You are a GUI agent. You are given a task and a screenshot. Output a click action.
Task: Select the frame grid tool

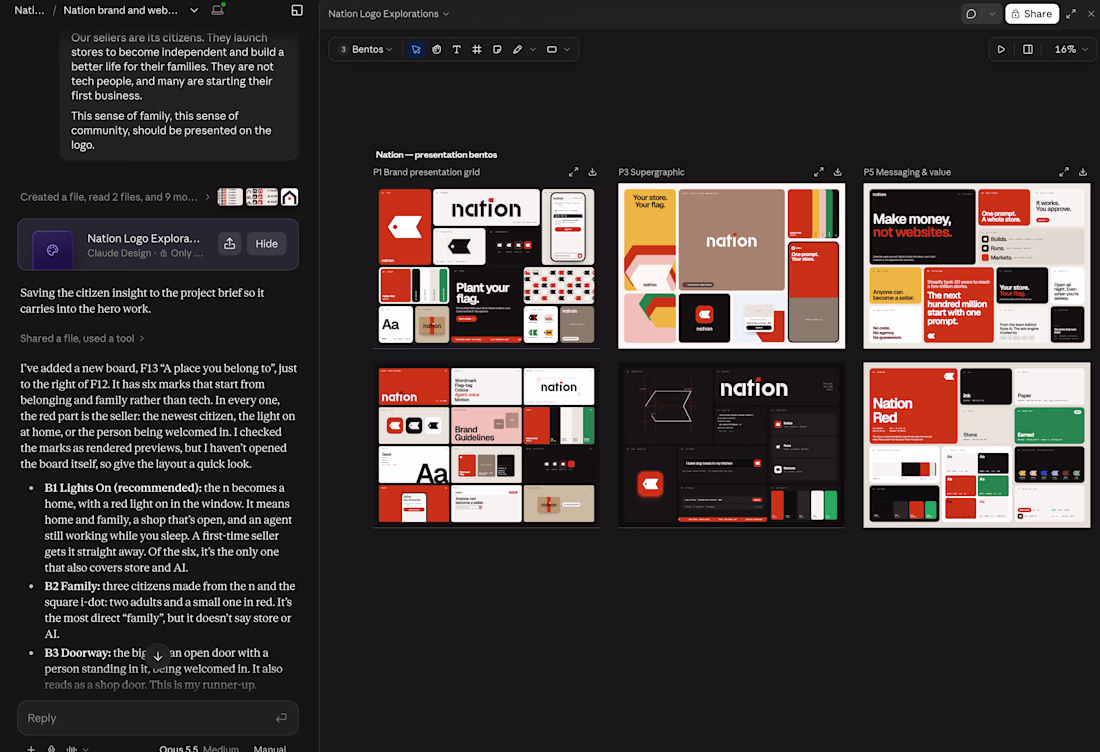[x=477, y=49]
